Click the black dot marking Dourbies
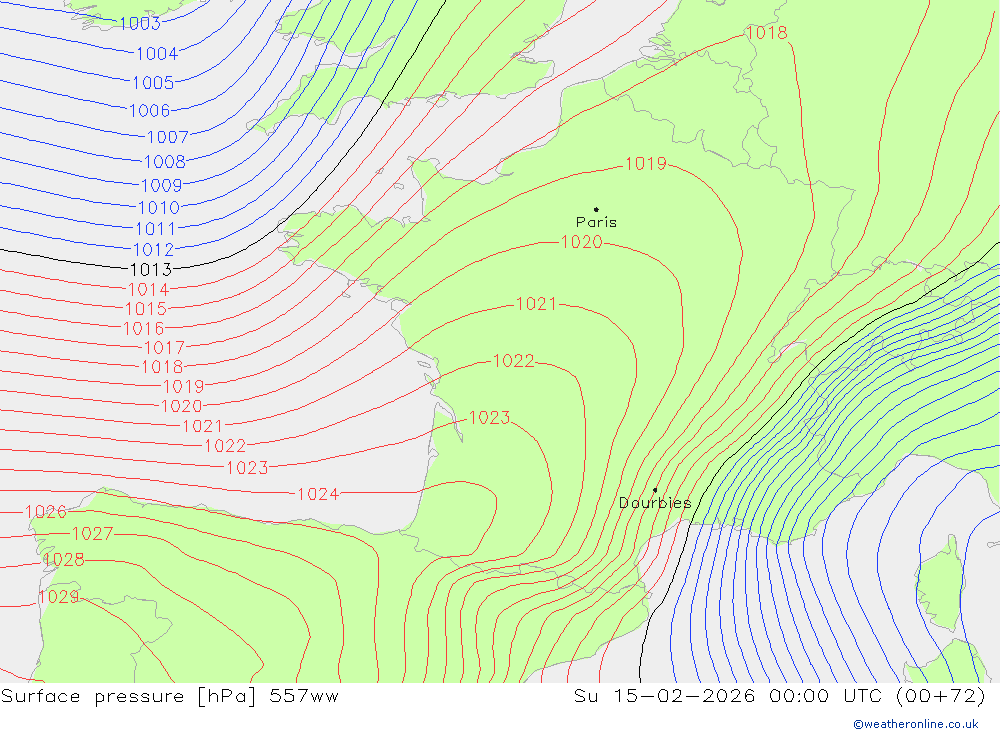Image resolution: width=1000 pixels, height=733 pixels. (655, 490)
